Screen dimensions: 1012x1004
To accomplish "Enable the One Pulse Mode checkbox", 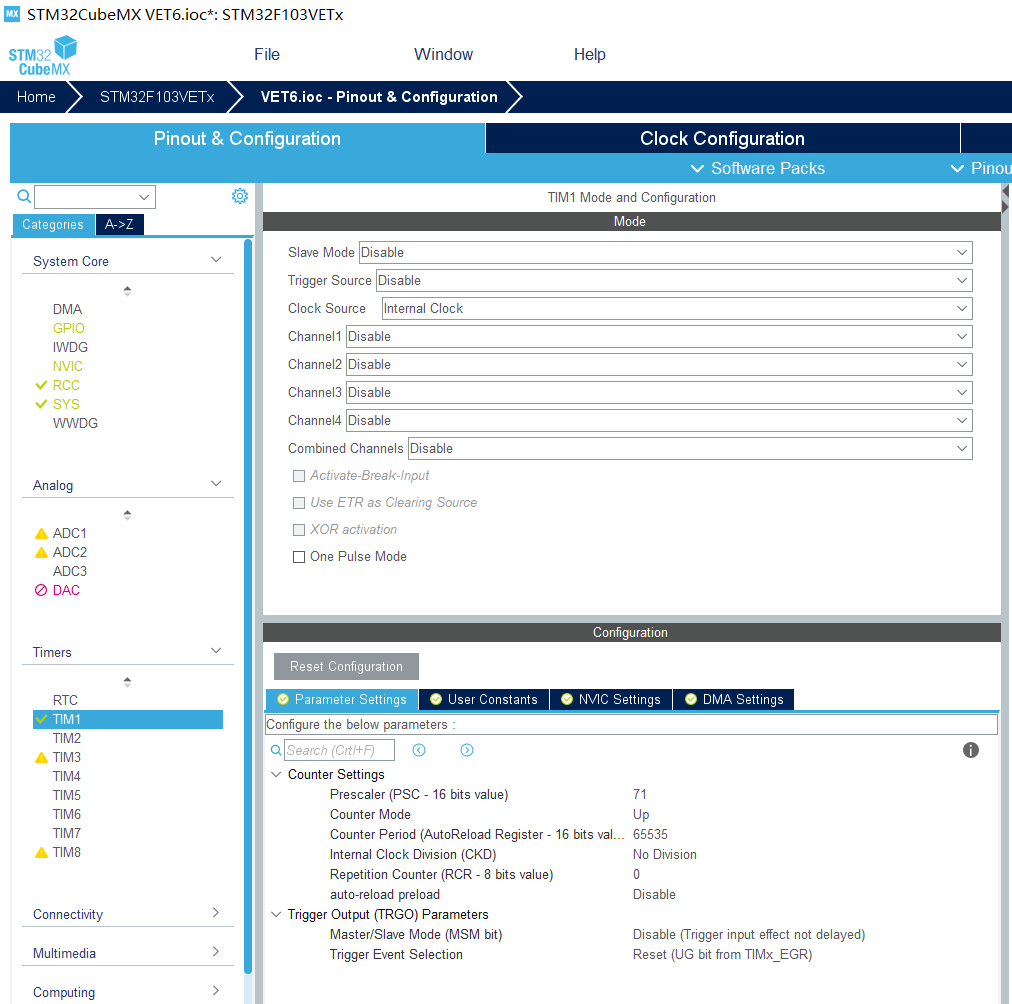I will tap(299, 557).
